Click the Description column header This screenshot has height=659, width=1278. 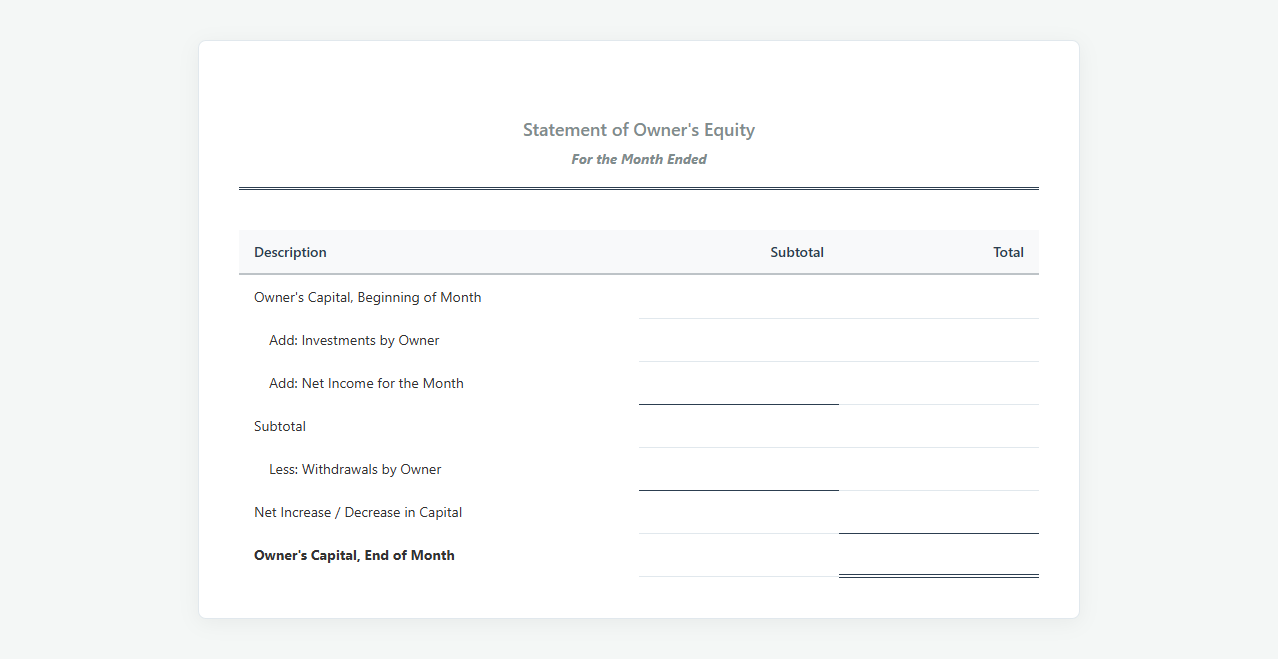point(290,252)
